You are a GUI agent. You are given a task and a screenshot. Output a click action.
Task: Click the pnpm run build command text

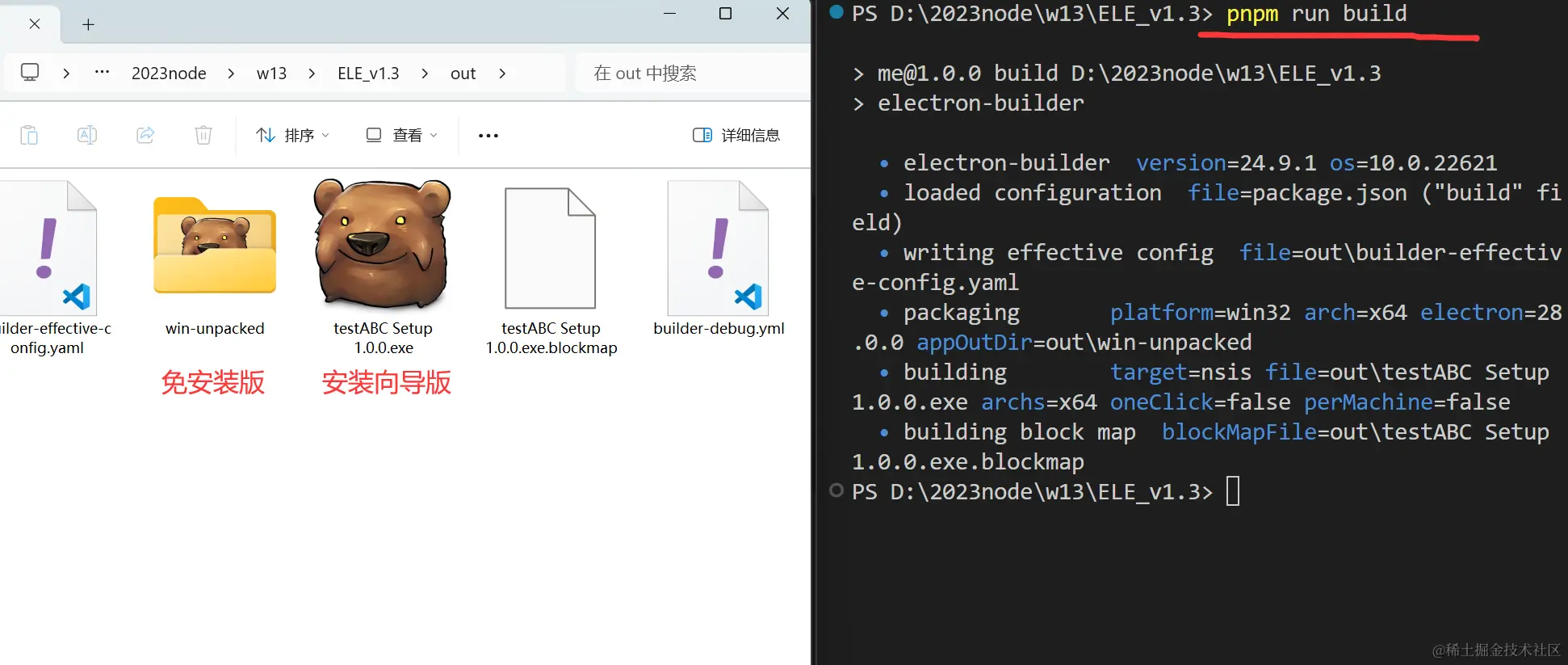[x=1316, y=14]
